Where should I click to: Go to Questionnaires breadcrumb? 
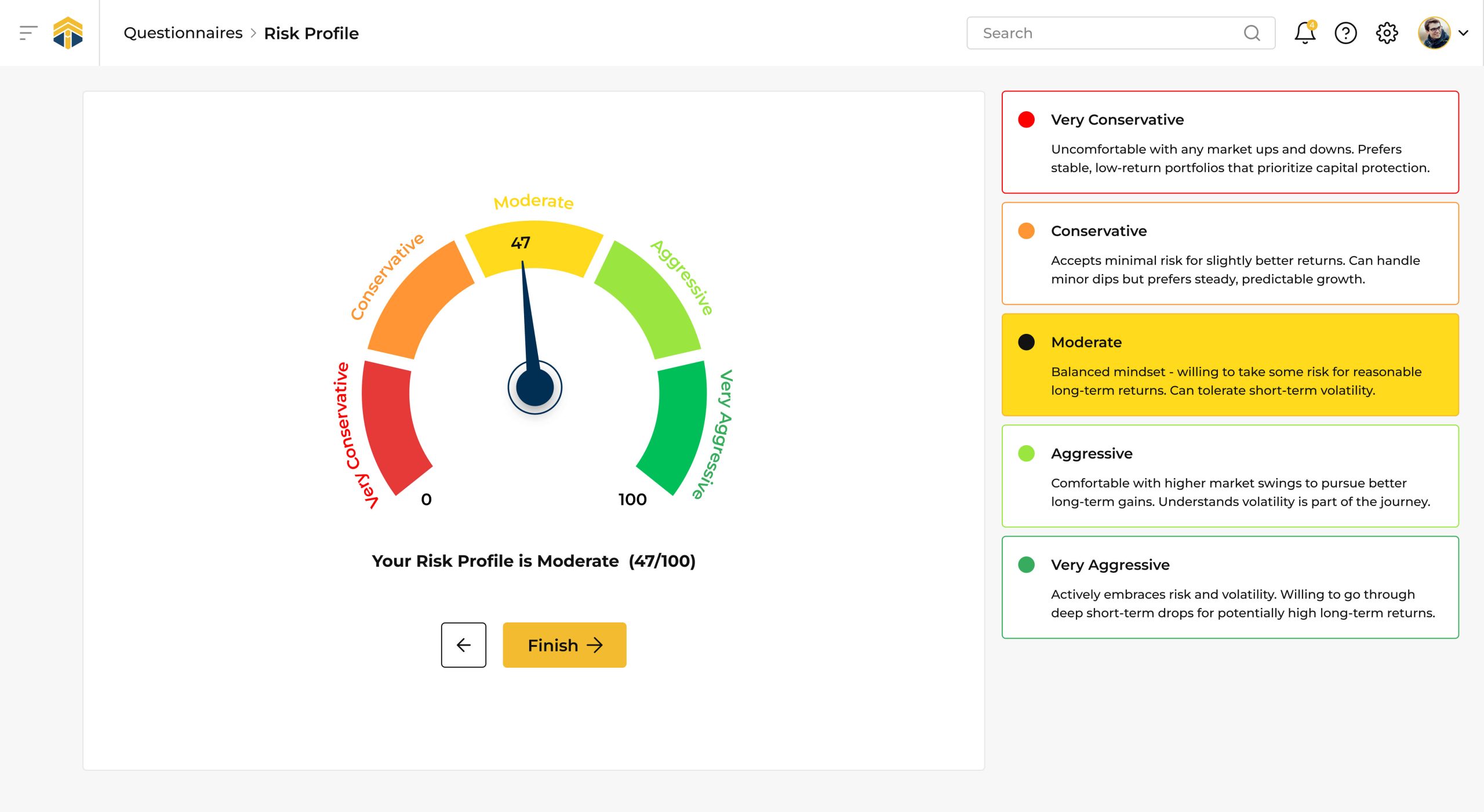point(183,33)
